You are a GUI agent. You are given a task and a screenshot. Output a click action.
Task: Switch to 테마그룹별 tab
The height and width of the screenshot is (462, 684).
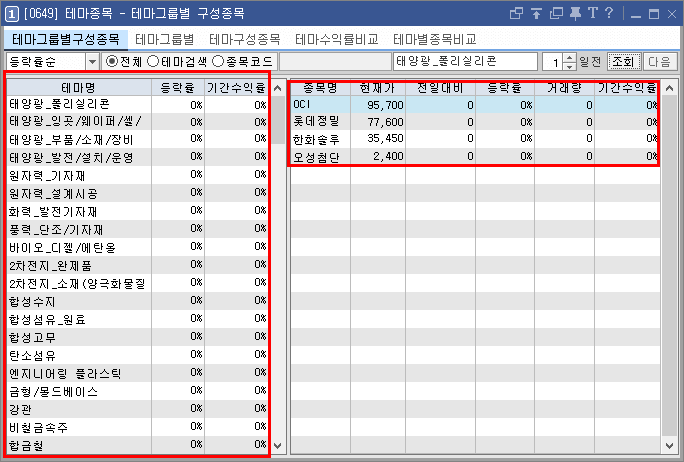pyautogui.click(x=164, y=40)
